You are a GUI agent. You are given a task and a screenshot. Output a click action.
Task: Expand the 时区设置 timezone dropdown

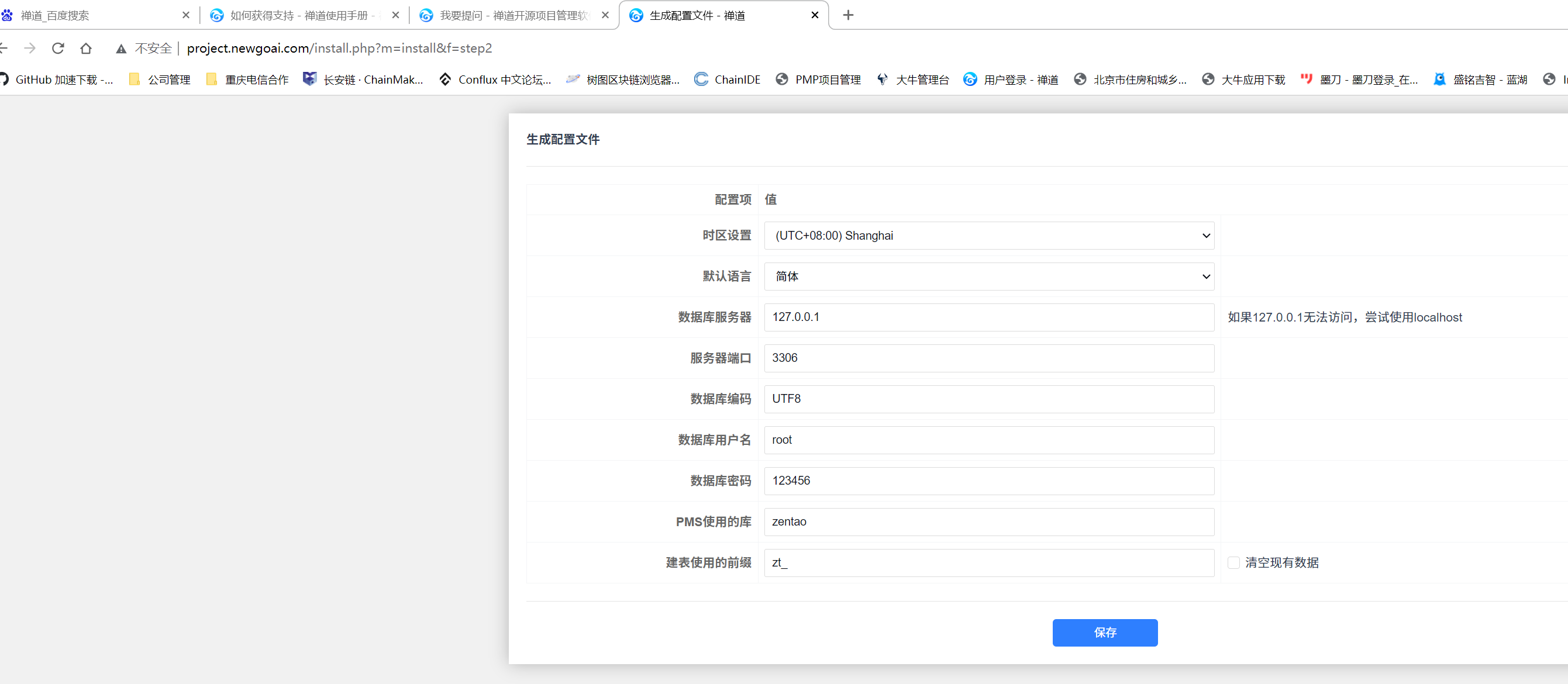click(x=988, y=236)
